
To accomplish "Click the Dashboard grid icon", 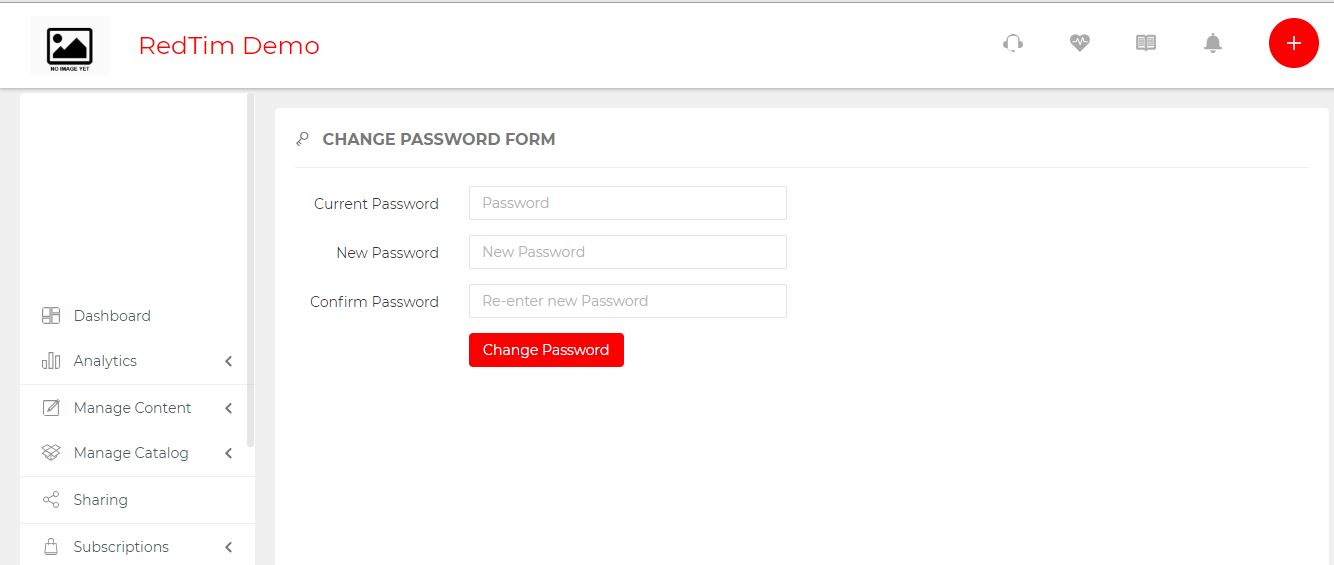I will pos(51,316).
